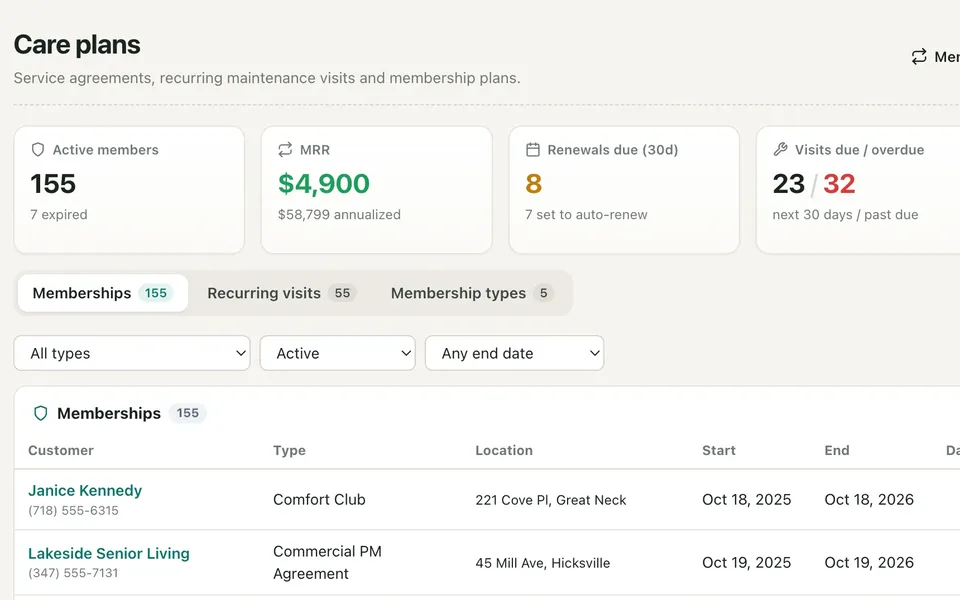Click the end date Oct 19, 2026
The image size is (960, 600).
869,563
